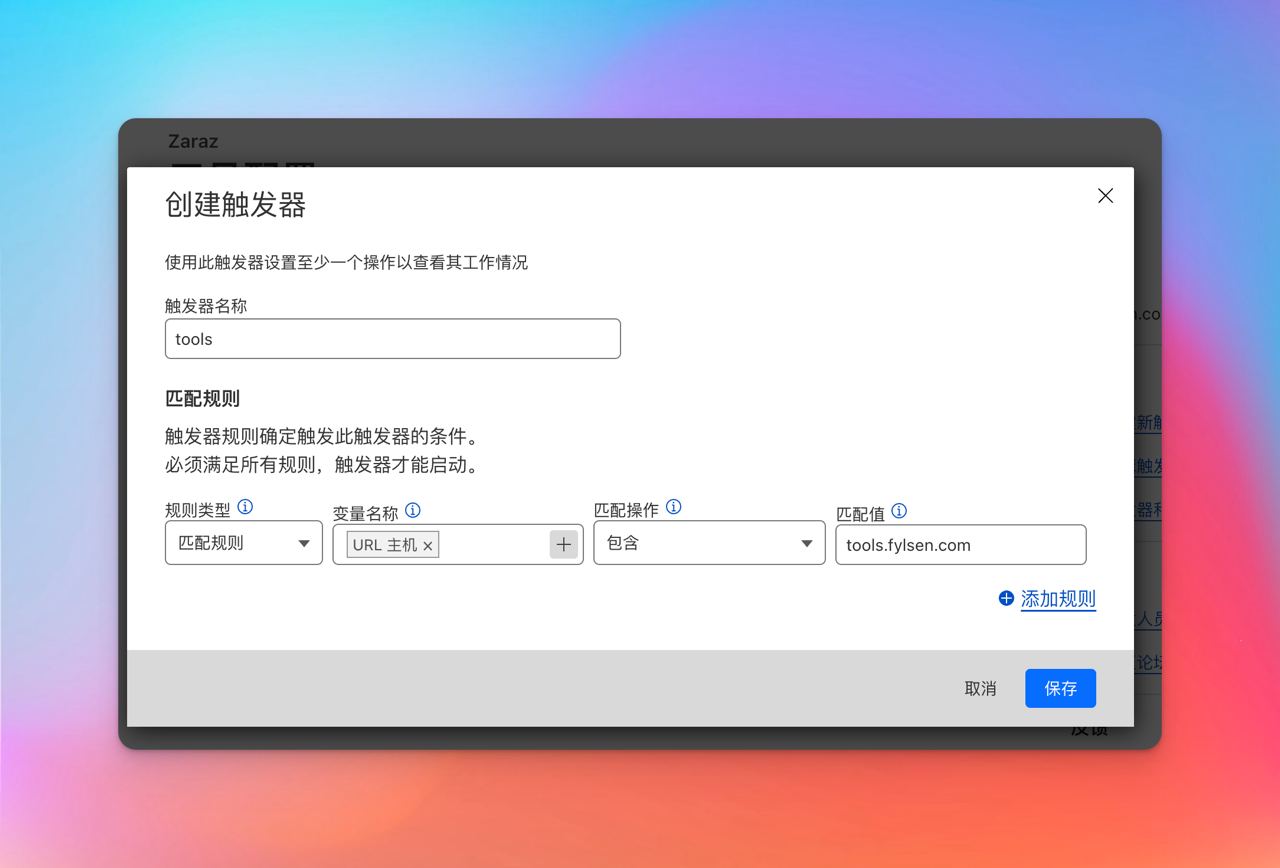
Task: Click the info icon next to 匹配值
Action: (x=899, y=511)
